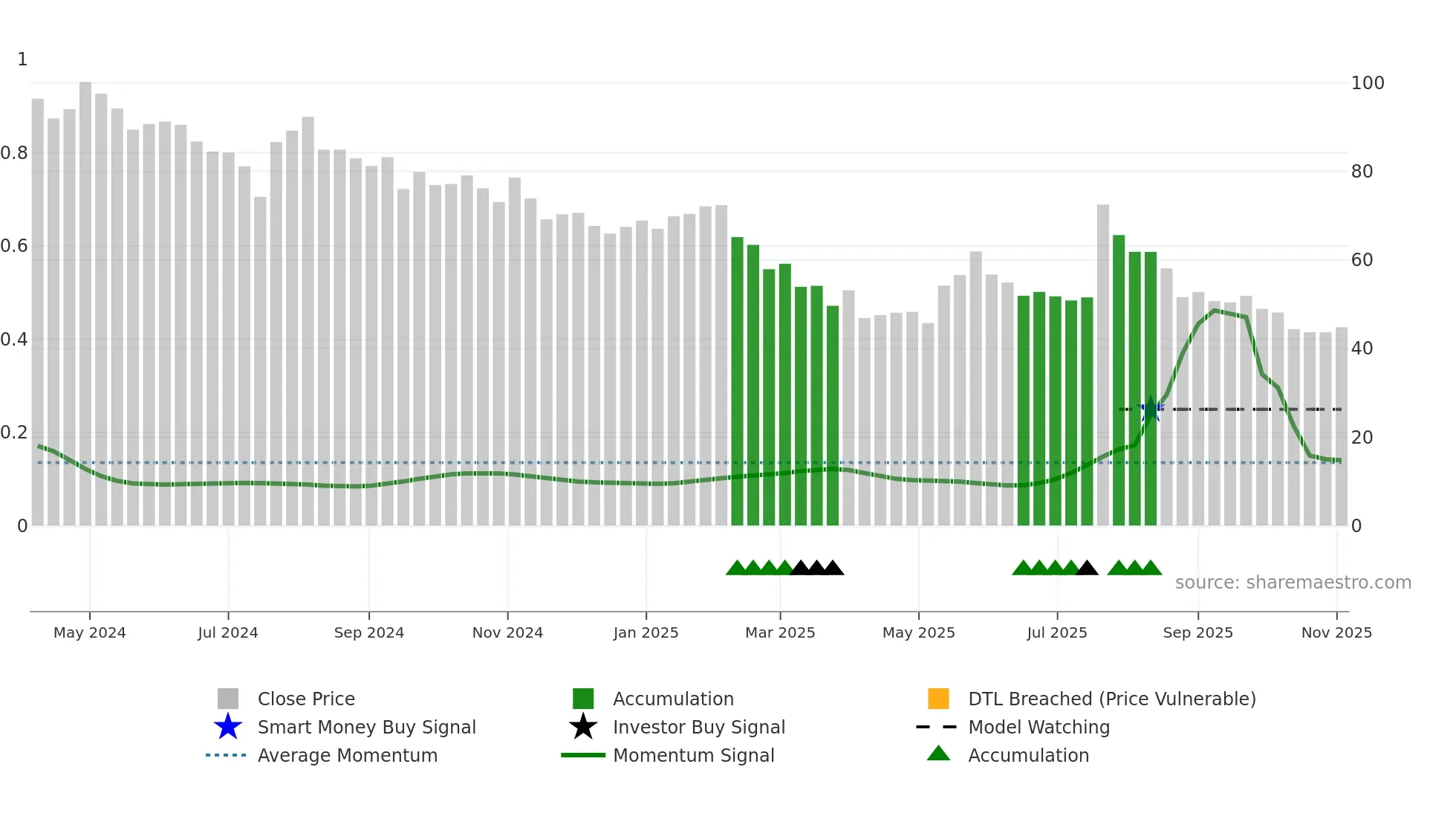
Task: Click the tallest gray bar near May 2024
Action: tap(85, 297)
